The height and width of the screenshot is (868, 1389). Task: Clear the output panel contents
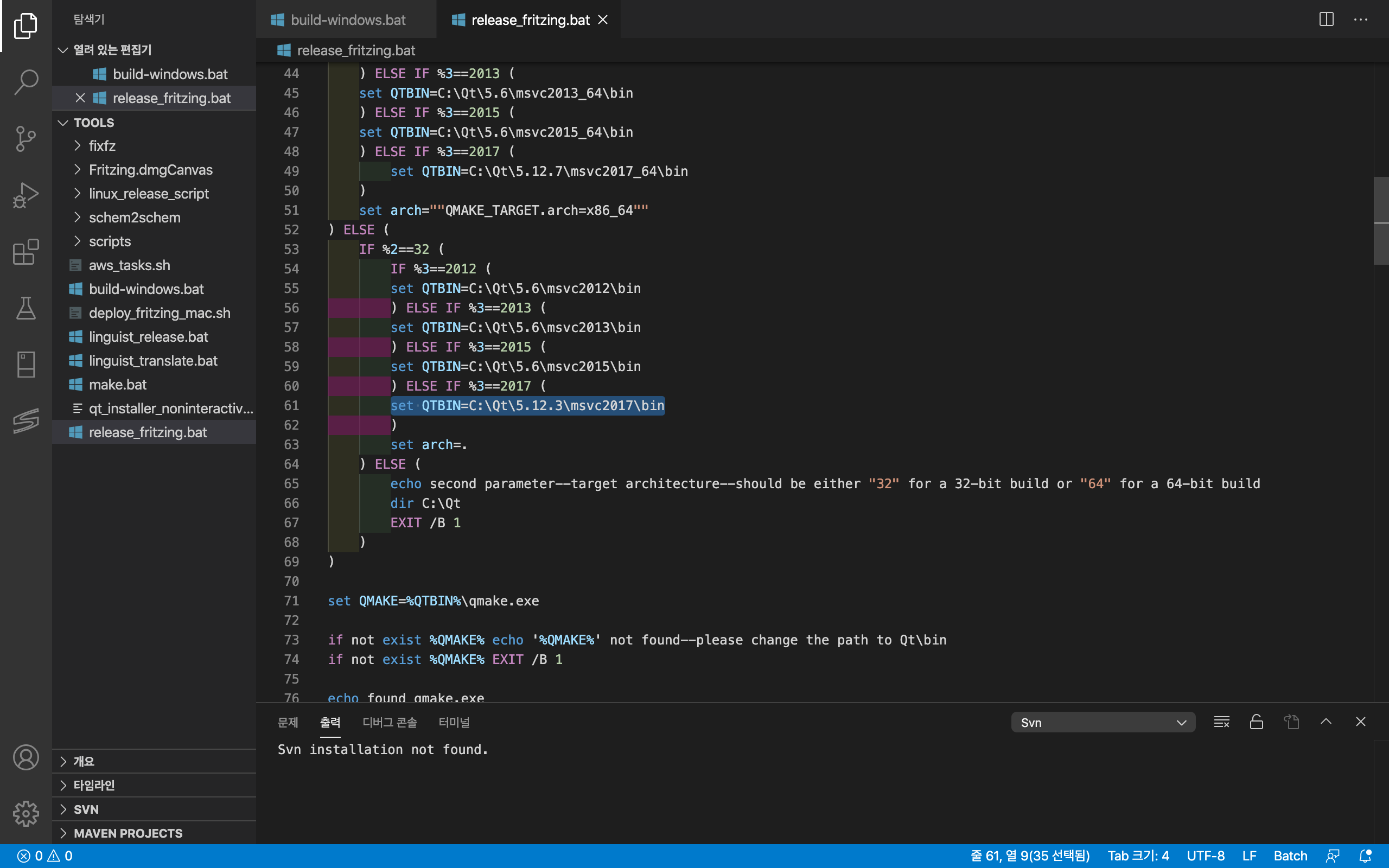(1221, 722)
